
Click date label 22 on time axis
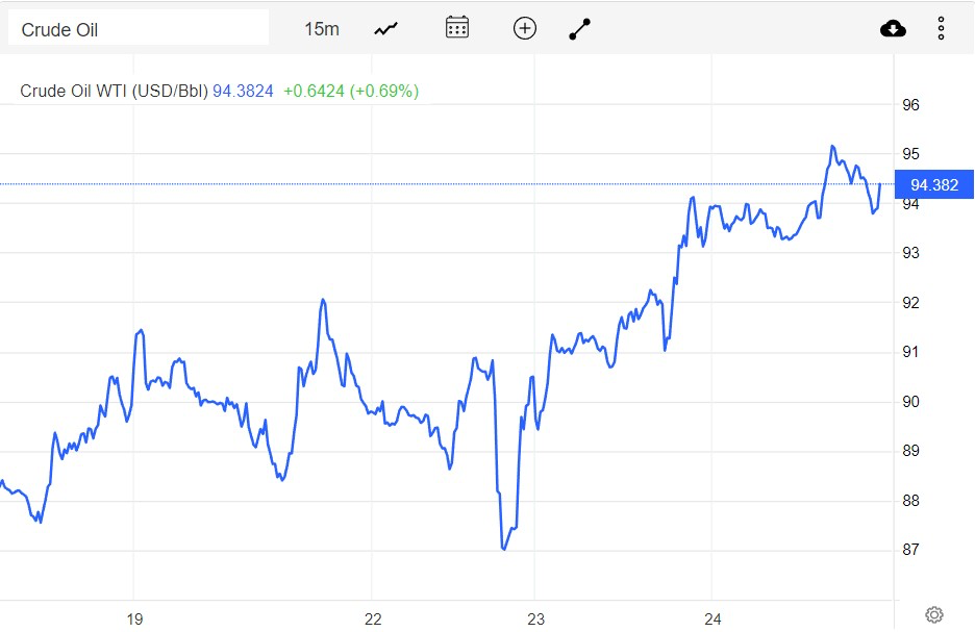372,620
